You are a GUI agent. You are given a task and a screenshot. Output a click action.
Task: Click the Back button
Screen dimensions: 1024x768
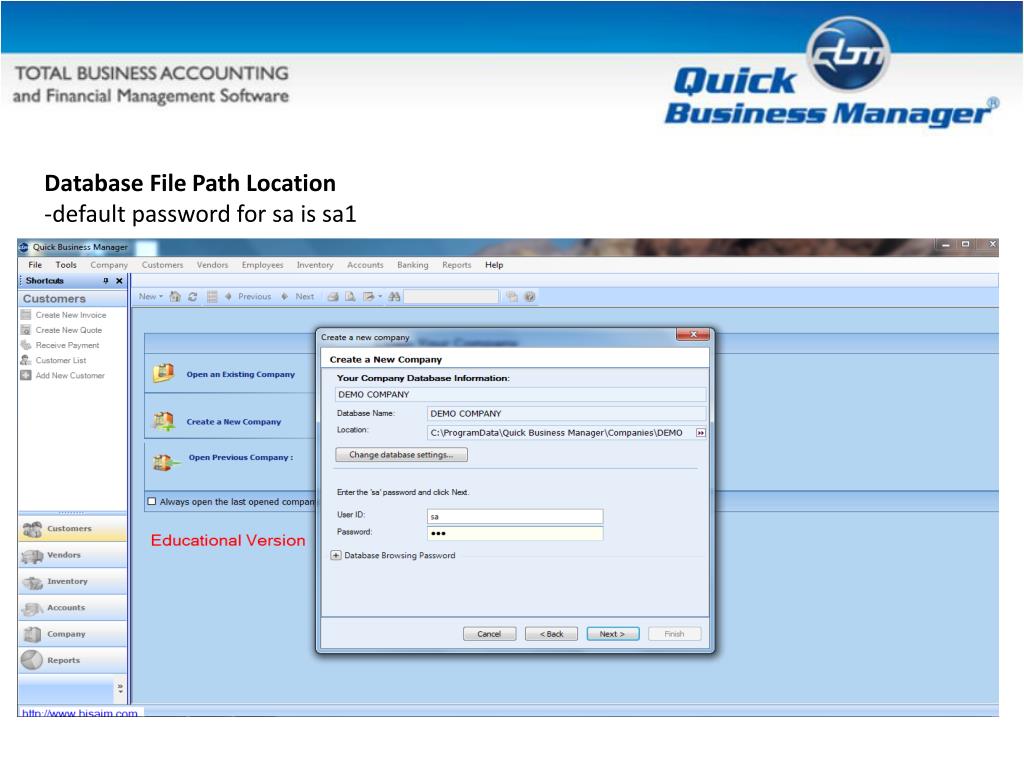[551, 634]
